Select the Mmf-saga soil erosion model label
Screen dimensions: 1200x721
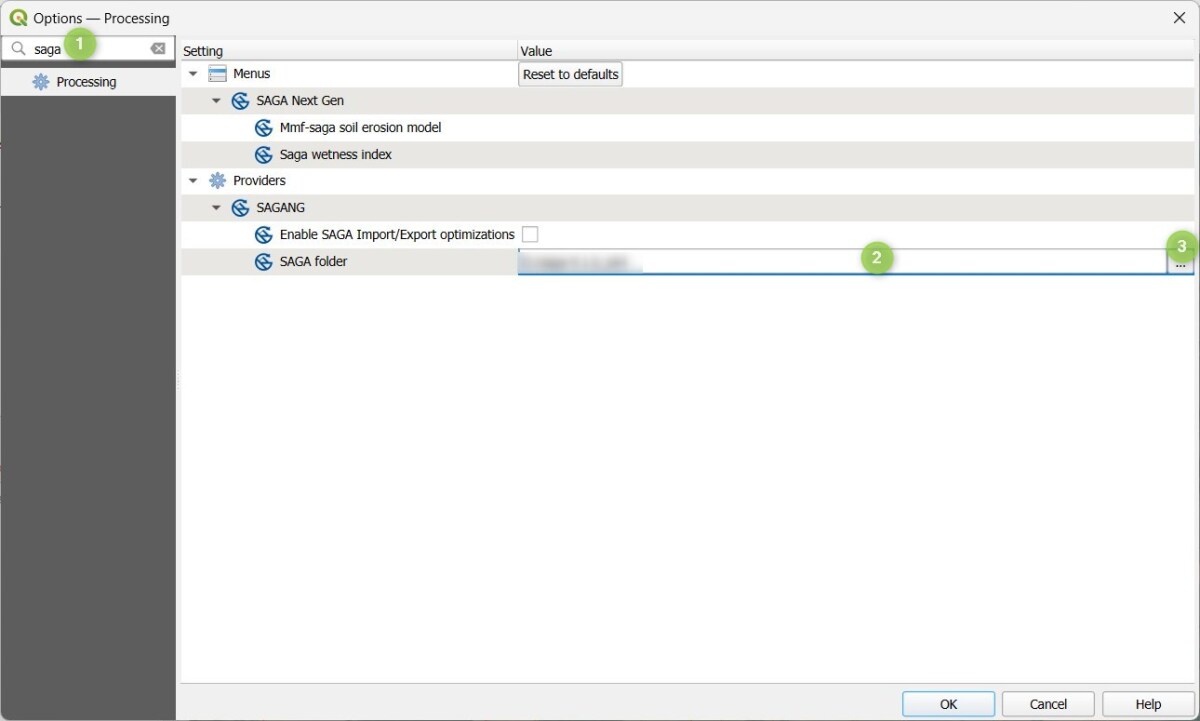coord(360,128)
